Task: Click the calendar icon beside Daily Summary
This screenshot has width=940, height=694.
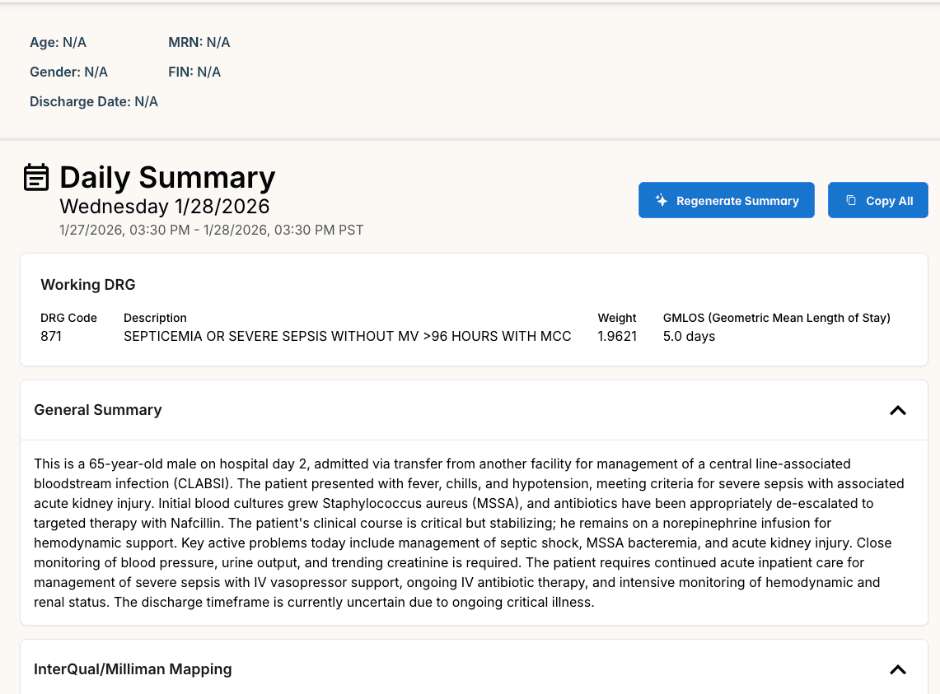Action: coord(36,176)
